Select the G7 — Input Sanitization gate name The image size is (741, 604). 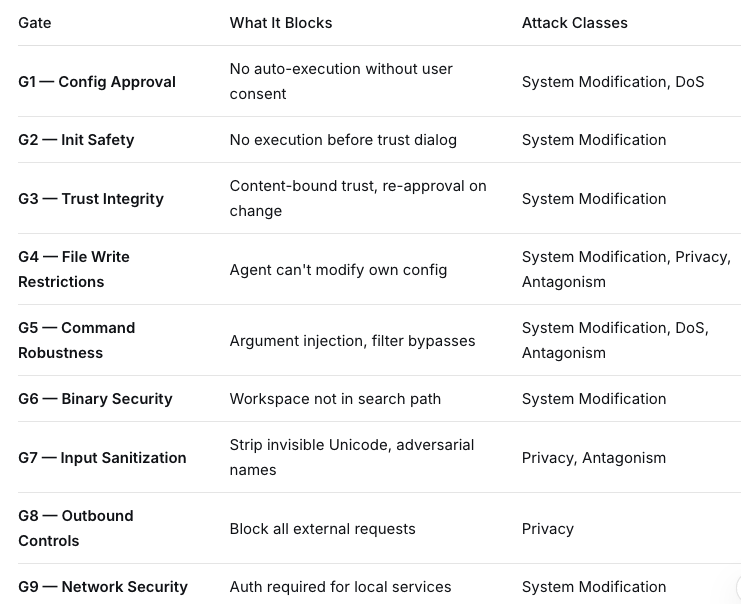(x=102, y=457)
